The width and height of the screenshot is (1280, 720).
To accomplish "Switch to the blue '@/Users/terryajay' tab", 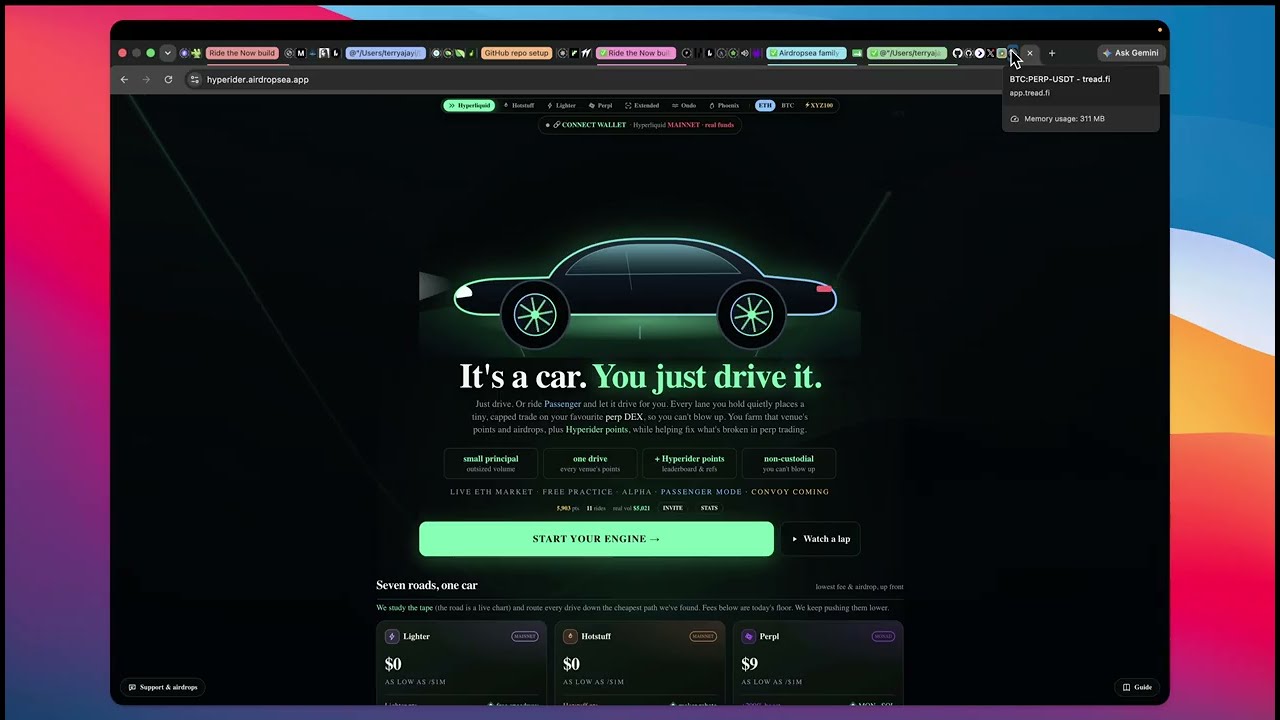I will coord(385,53).
